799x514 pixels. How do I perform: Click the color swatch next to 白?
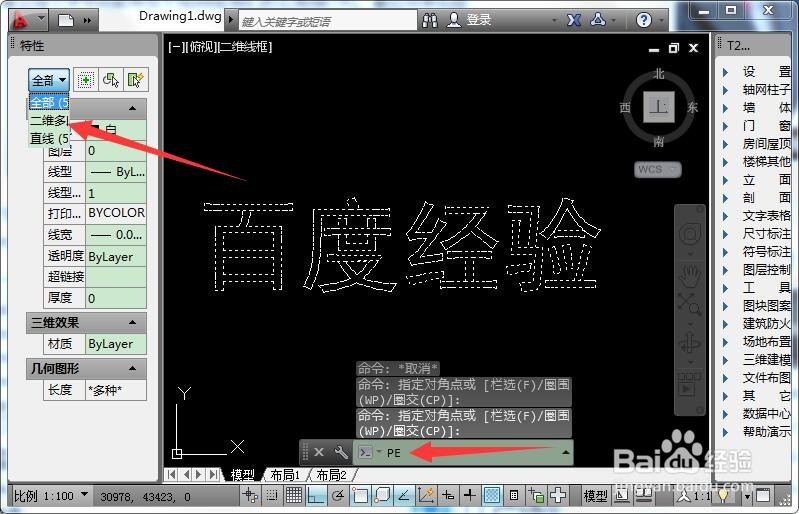pyautogui.click(x=94, y=129)
